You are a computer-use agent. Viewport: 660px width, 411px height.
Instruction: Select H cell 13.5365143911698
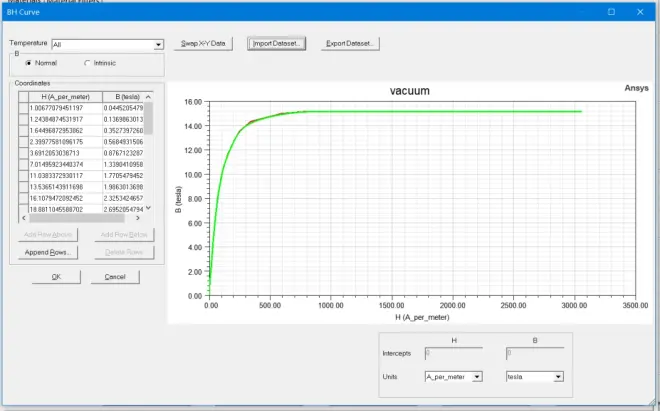[x=66, y=187]
